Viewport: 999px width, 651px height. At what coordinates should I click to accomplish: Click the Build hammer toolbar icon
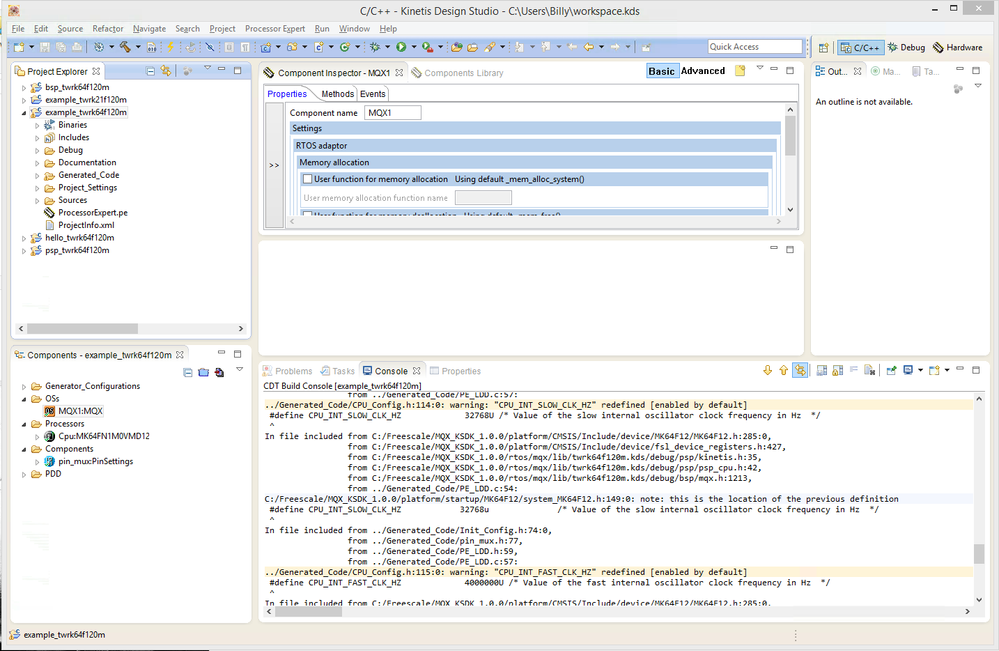(125, 47)
